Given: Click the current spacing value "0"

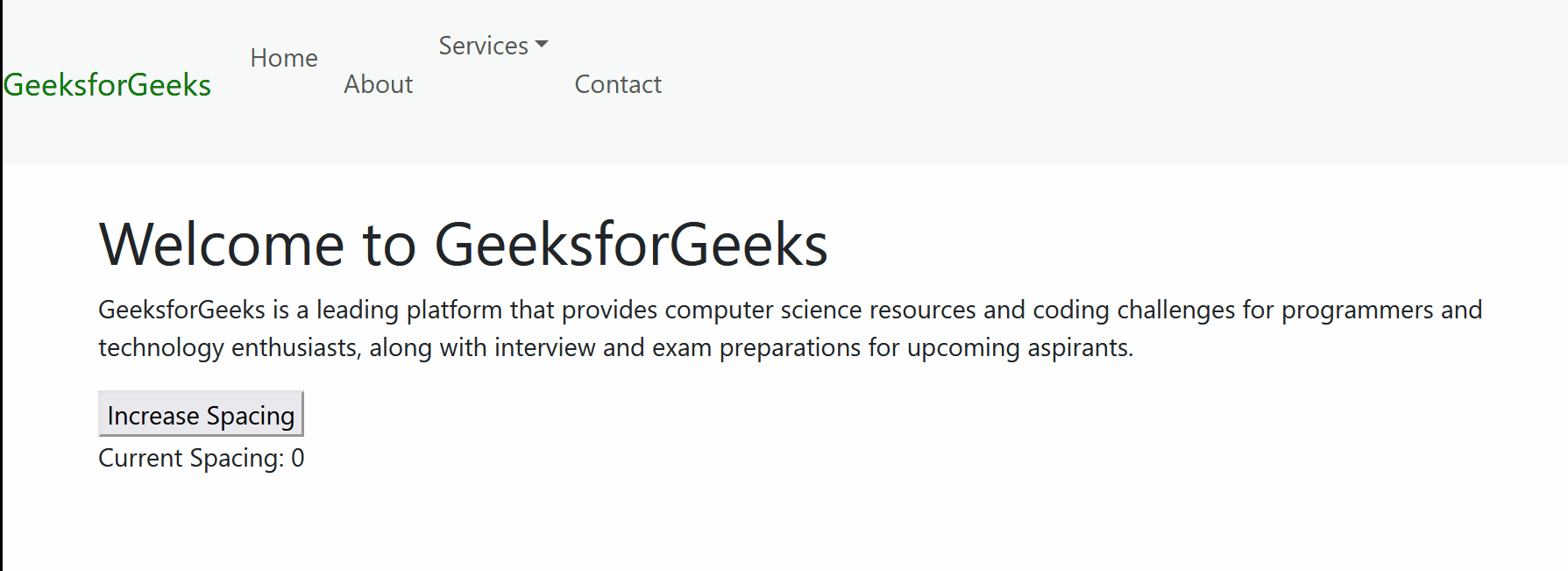Looking at the screenshot, I should pos(298,458).
